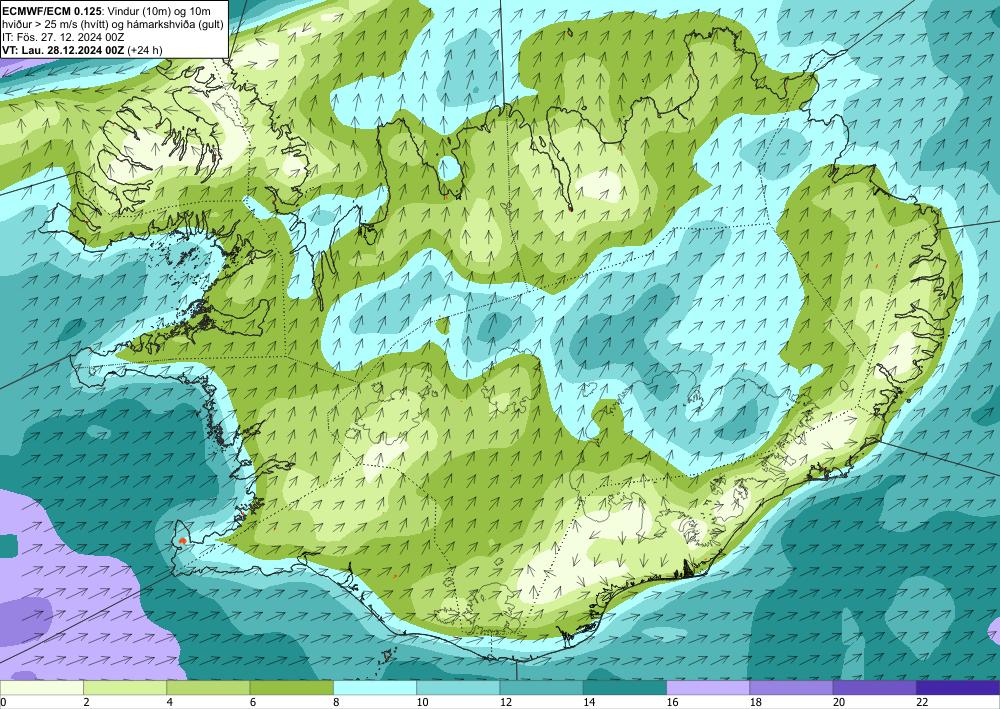The height and width of the screenshot is (709, 1000).
Task: Pick the deep indigo above-22 legend swatch
Action: (957, 688)
